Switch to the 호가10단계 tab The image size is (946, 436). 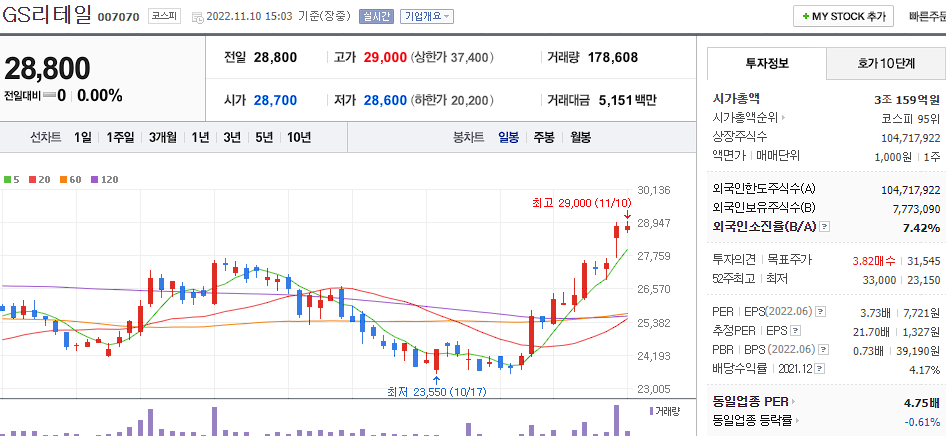(886, 63)
